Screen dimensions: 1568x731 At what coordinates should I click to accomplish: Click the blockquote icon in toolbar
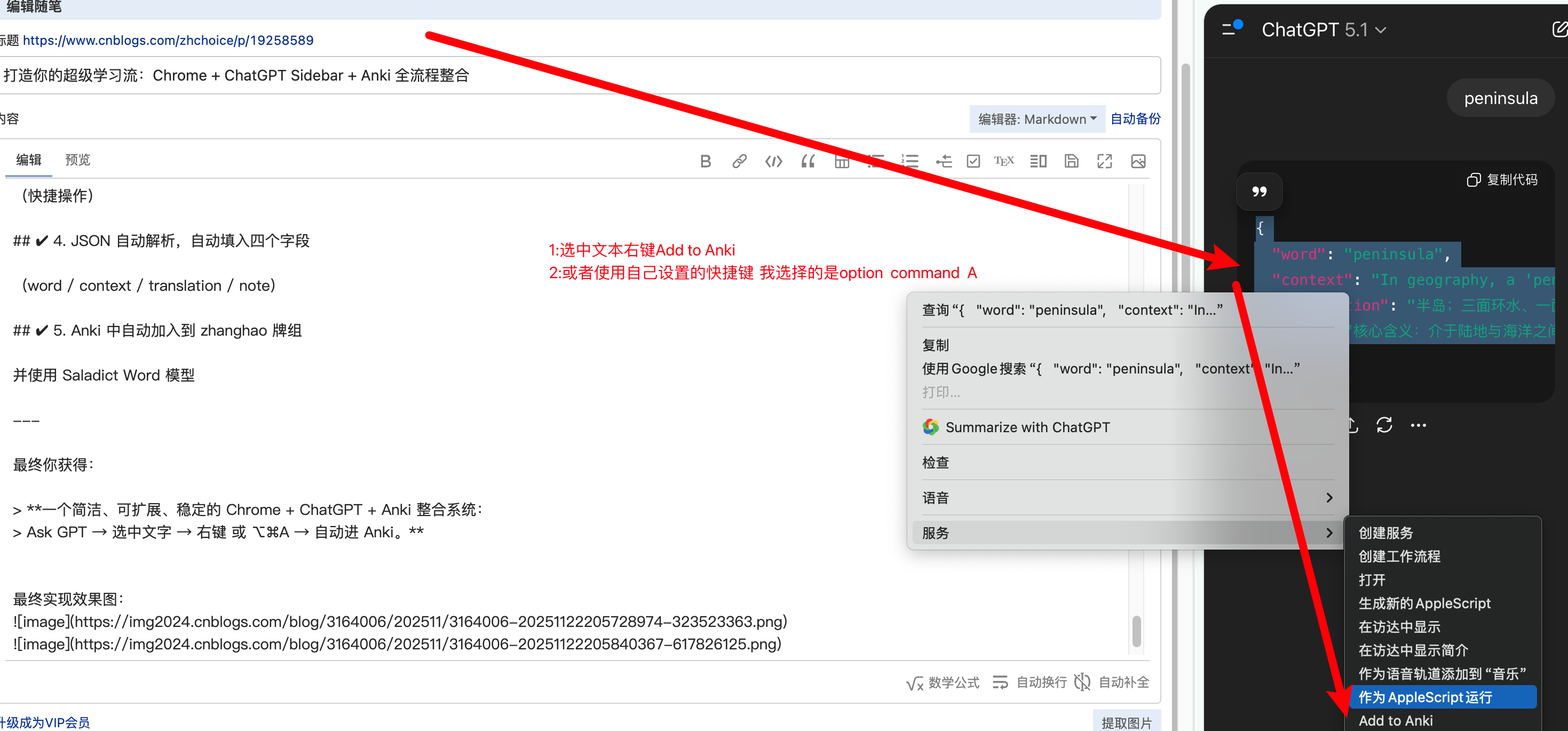[x=807, y=161]
